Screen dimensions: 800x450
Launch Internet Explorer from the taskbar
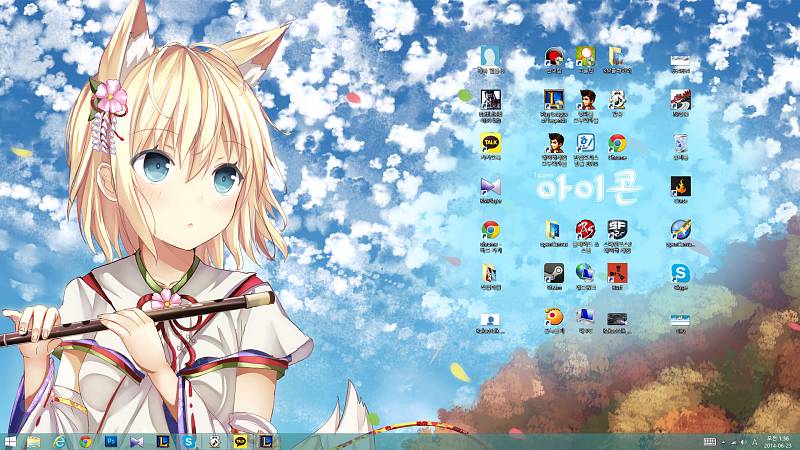click(60, 441)
